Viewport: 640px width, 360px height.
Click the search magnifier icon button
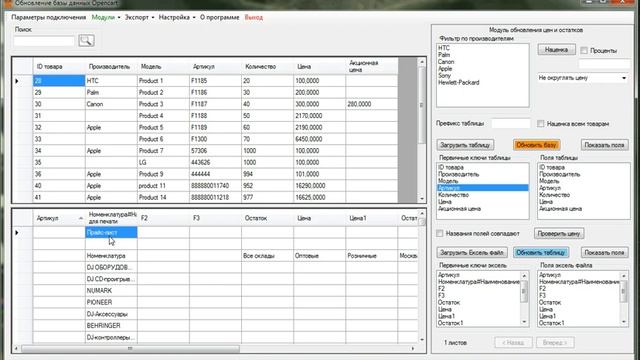pyautogui.click(x=86, y=40)
